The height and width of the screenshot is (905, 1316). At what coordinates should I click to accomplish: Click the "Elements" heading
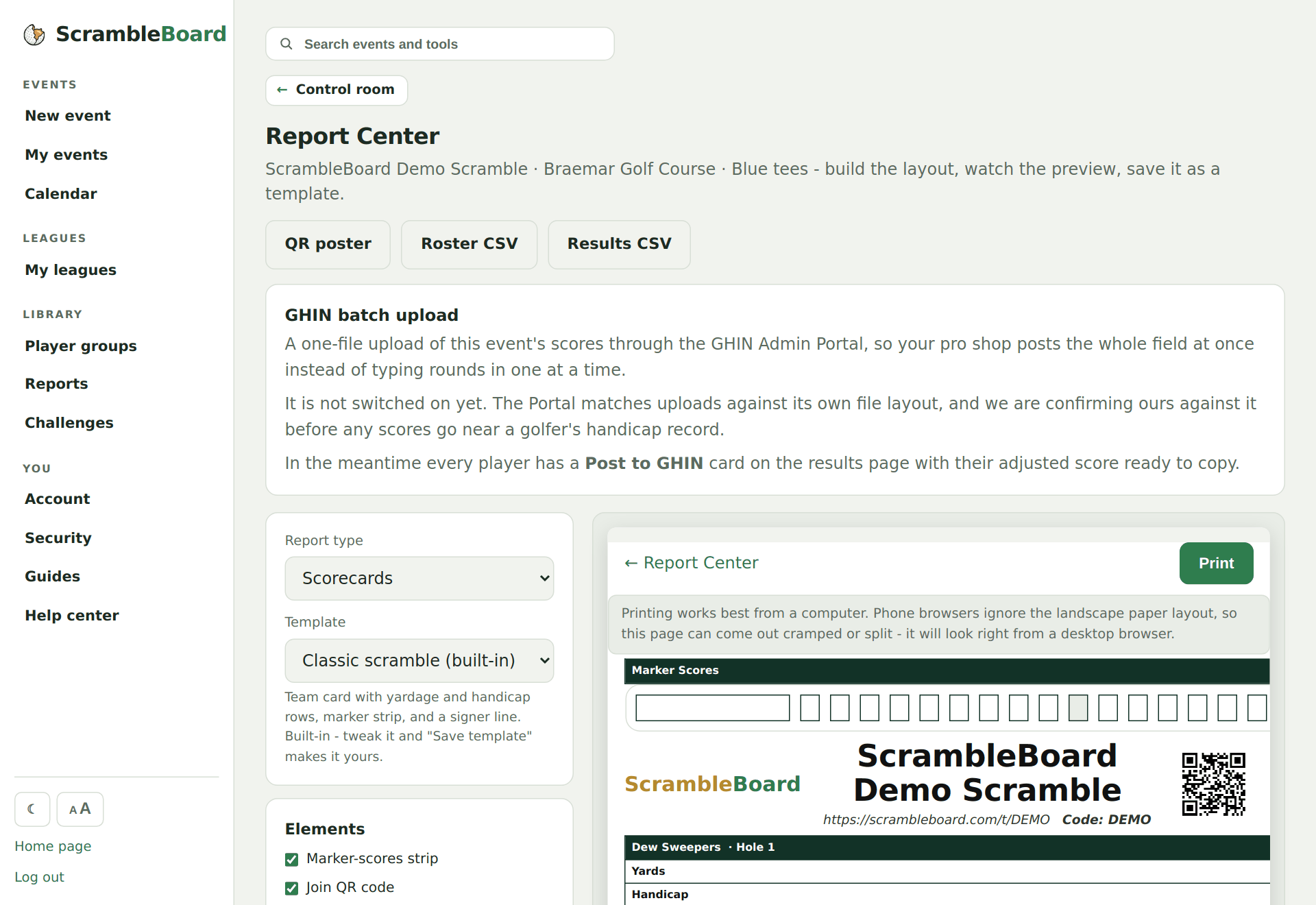click(x=325, y=829)
